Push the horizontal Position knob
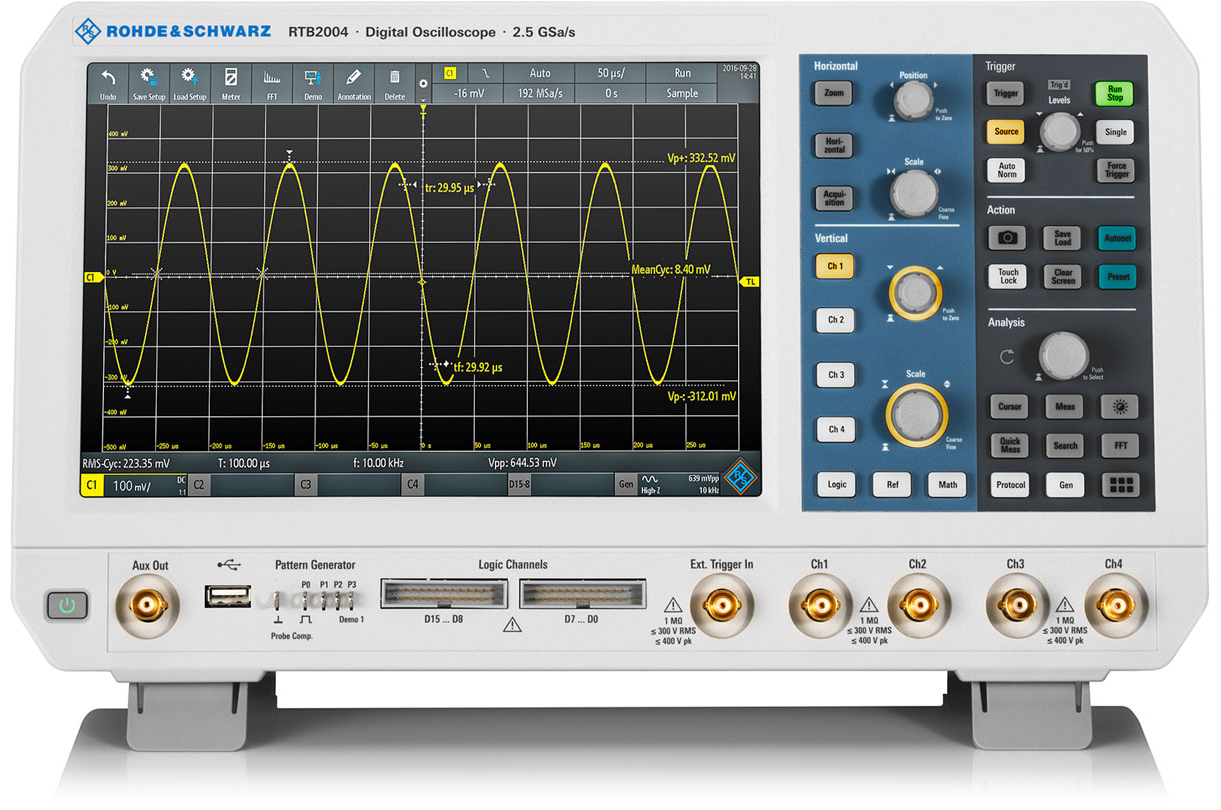1221x810 pixels. [x=912, y=100]
